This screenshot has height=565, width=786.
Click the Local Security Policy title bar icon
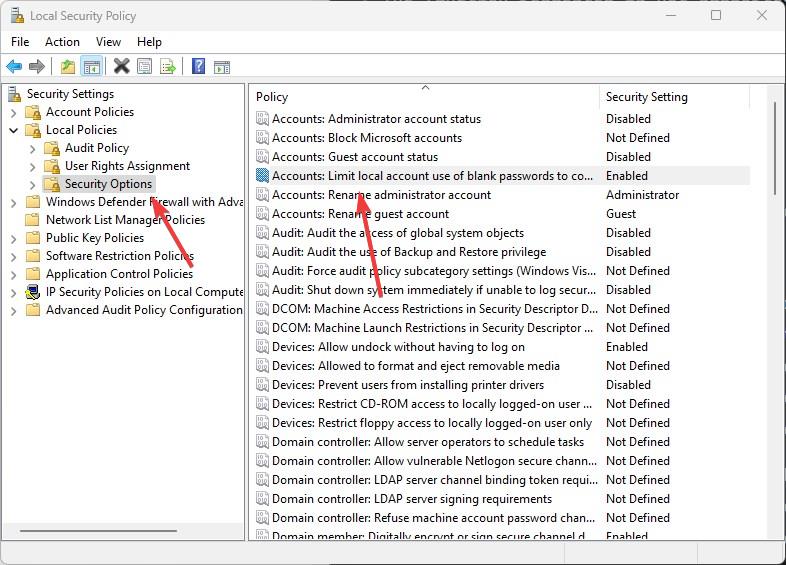(x=17, y=16)
